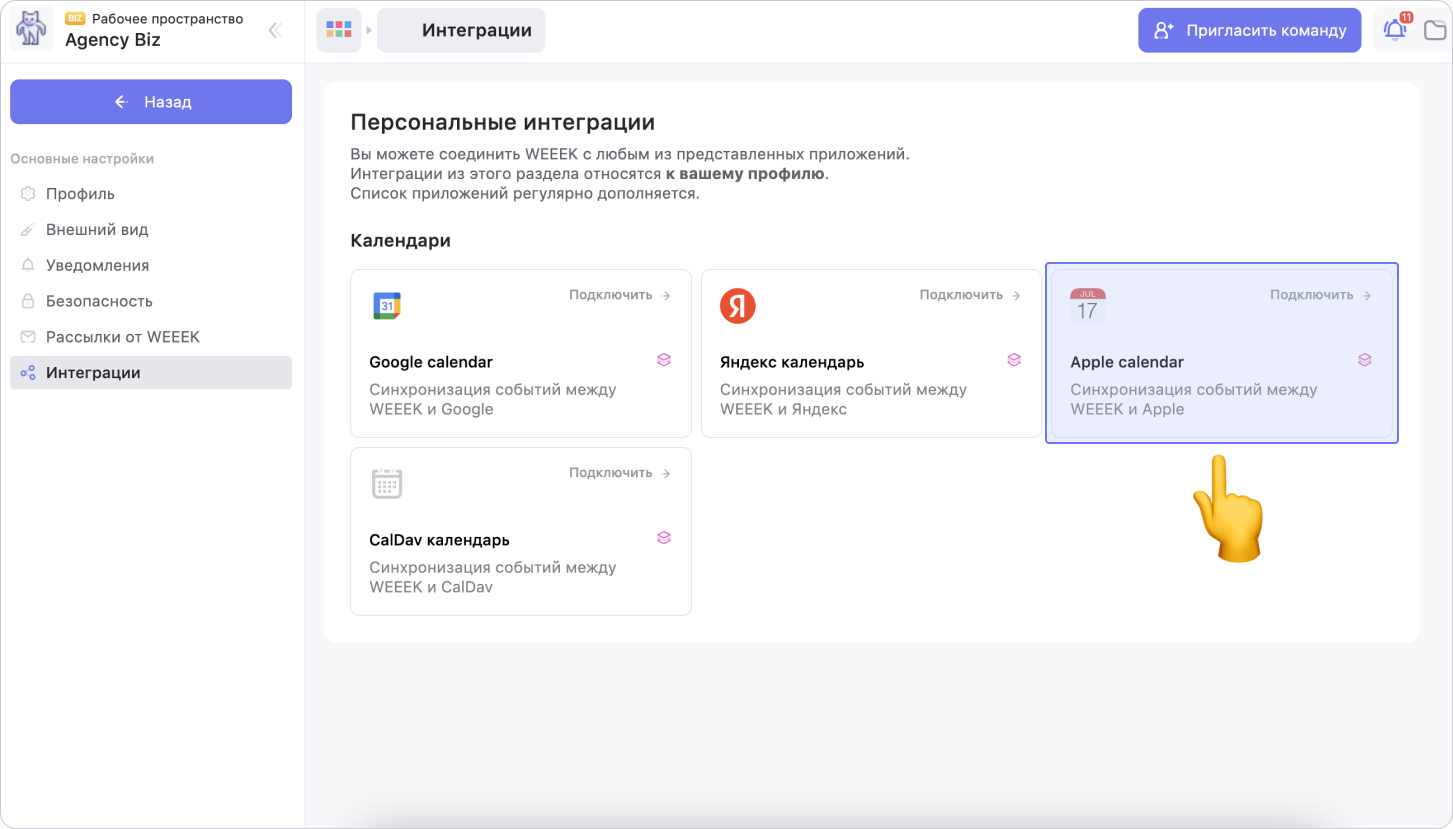
Task: Click Подключить on Яндекс календарь card
Action: coord(970,295)
